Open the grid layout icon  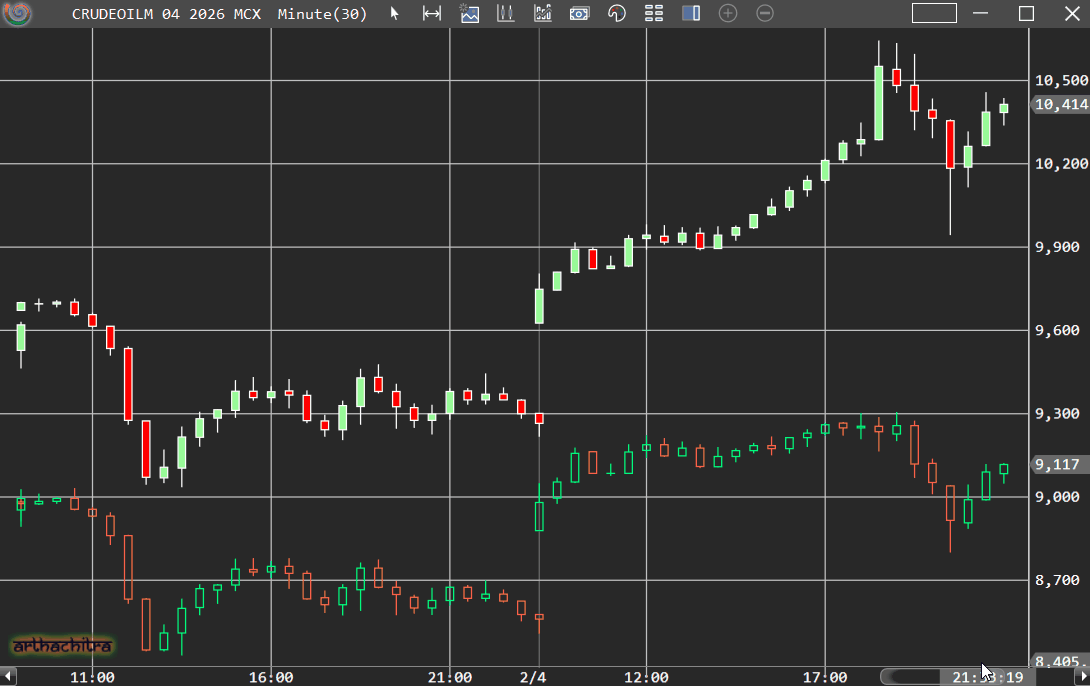(654, 14)
